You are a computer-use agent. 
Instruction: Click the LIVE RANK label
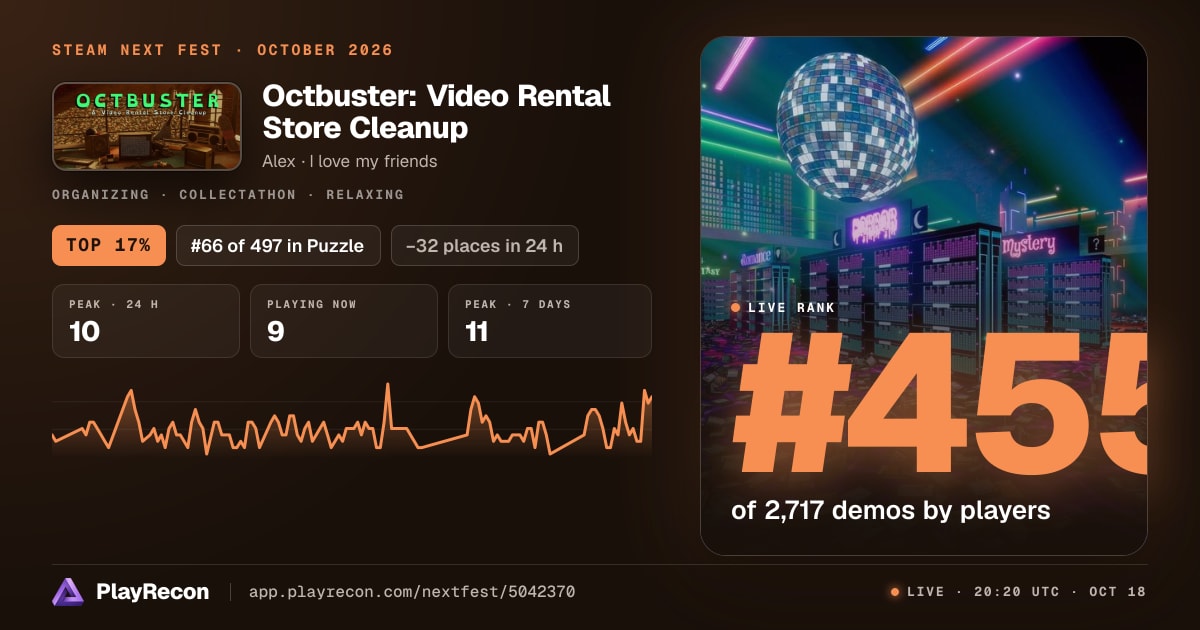click(791, 308)
